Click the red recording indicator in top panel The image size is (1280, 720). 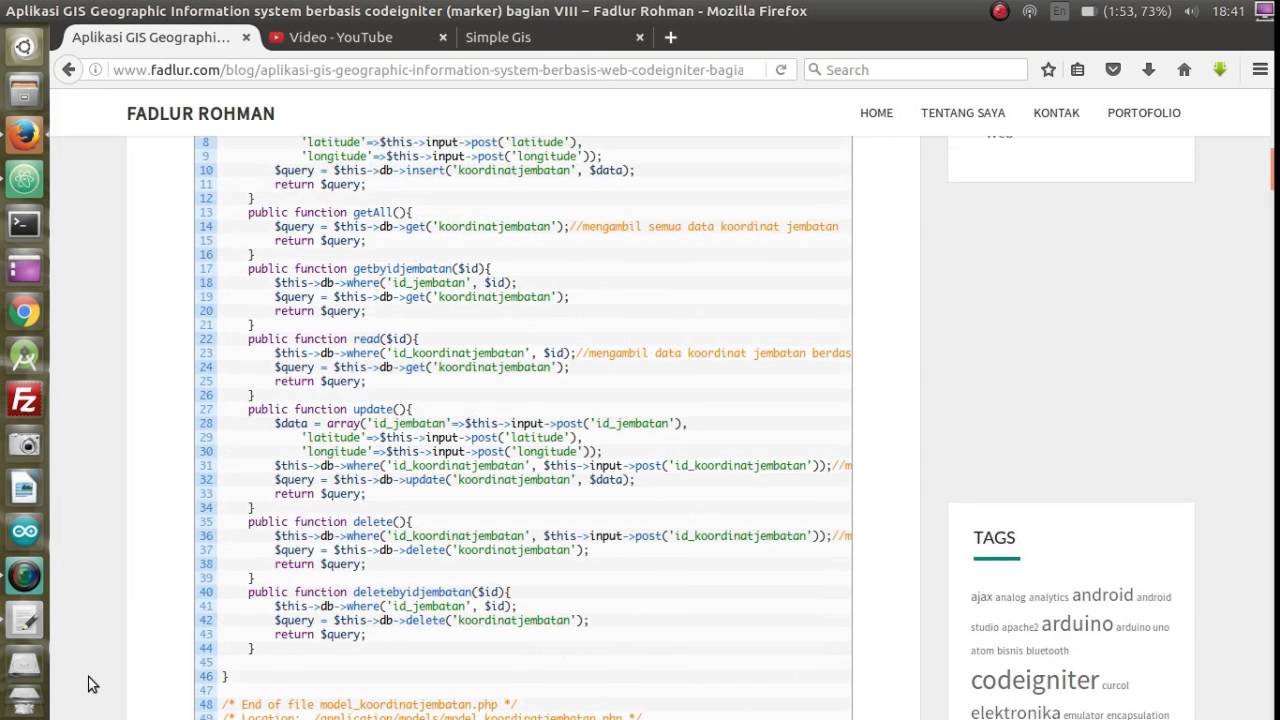tap(999, 11)
